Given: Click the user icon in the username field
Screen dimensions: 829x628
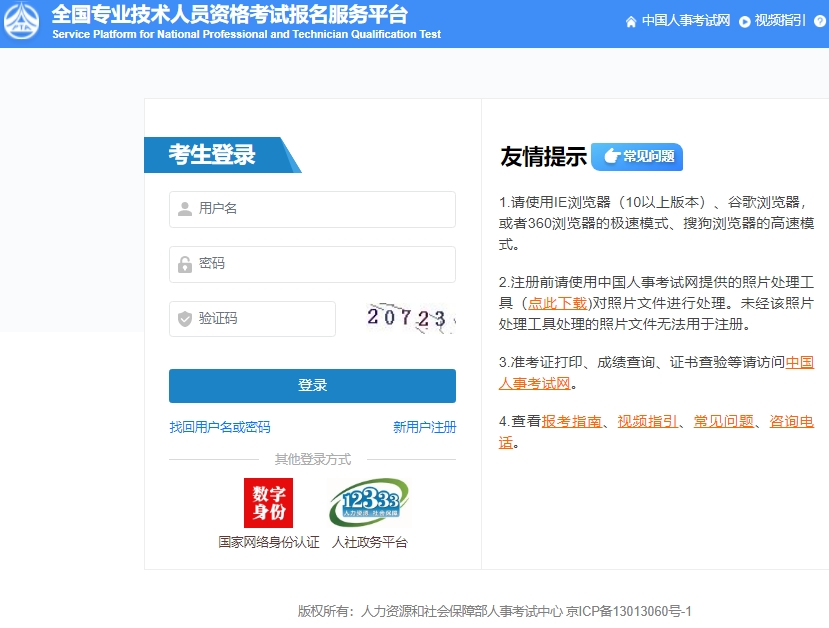Looking at the screenshot, I should pyautogui.click(x=184, y=209).
